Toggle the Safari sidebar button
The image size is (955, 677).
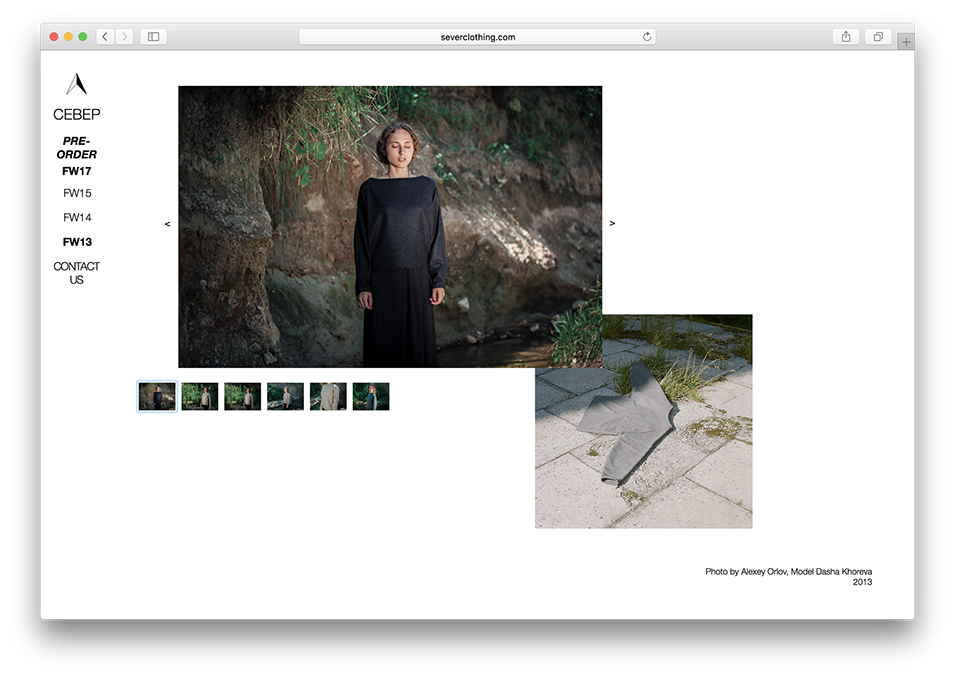(153, 37)
